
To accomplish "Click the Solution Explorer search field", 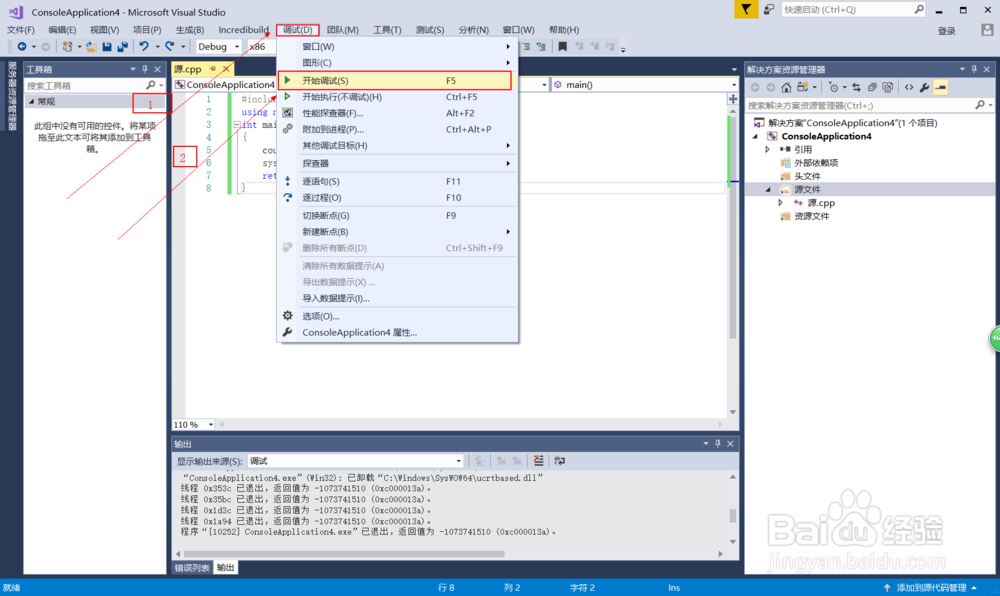I will [861, 105].
